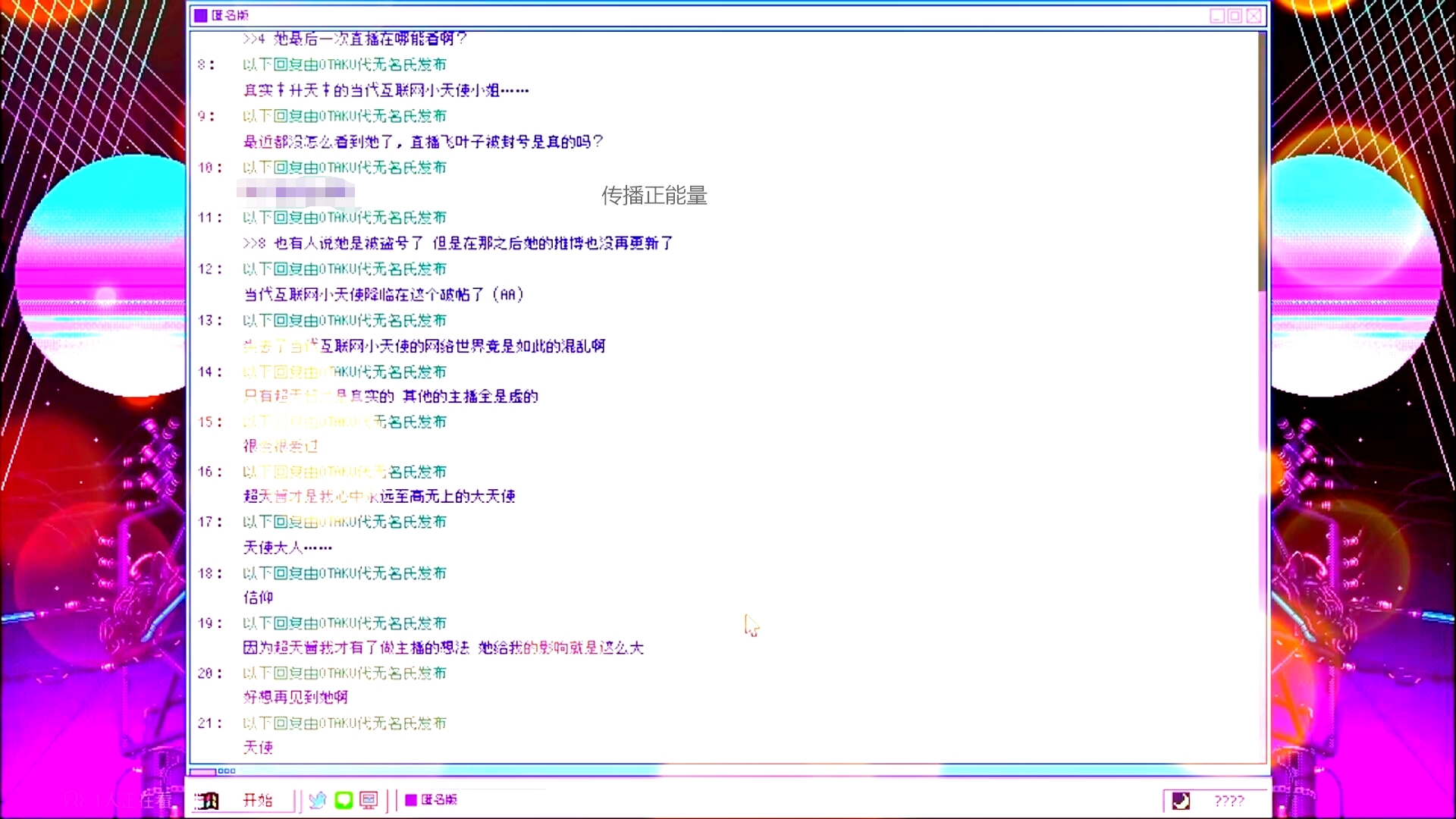Image resolution: width=1456 pixels, height=819 pixels.
Task: Click the 匿名版 window title text
Action: pyautogui.click(x=230, y=15)
